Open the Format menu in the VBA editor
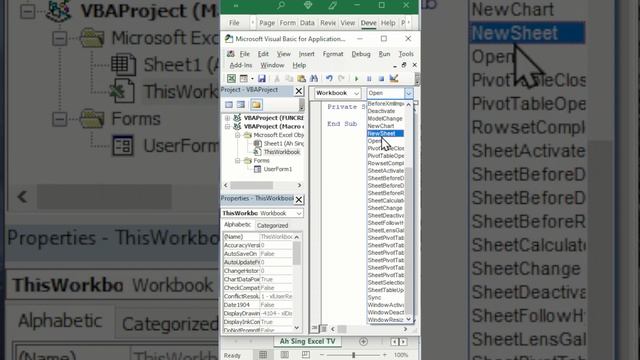This screenshot has height=360, width=640. [x=333, y=54]
